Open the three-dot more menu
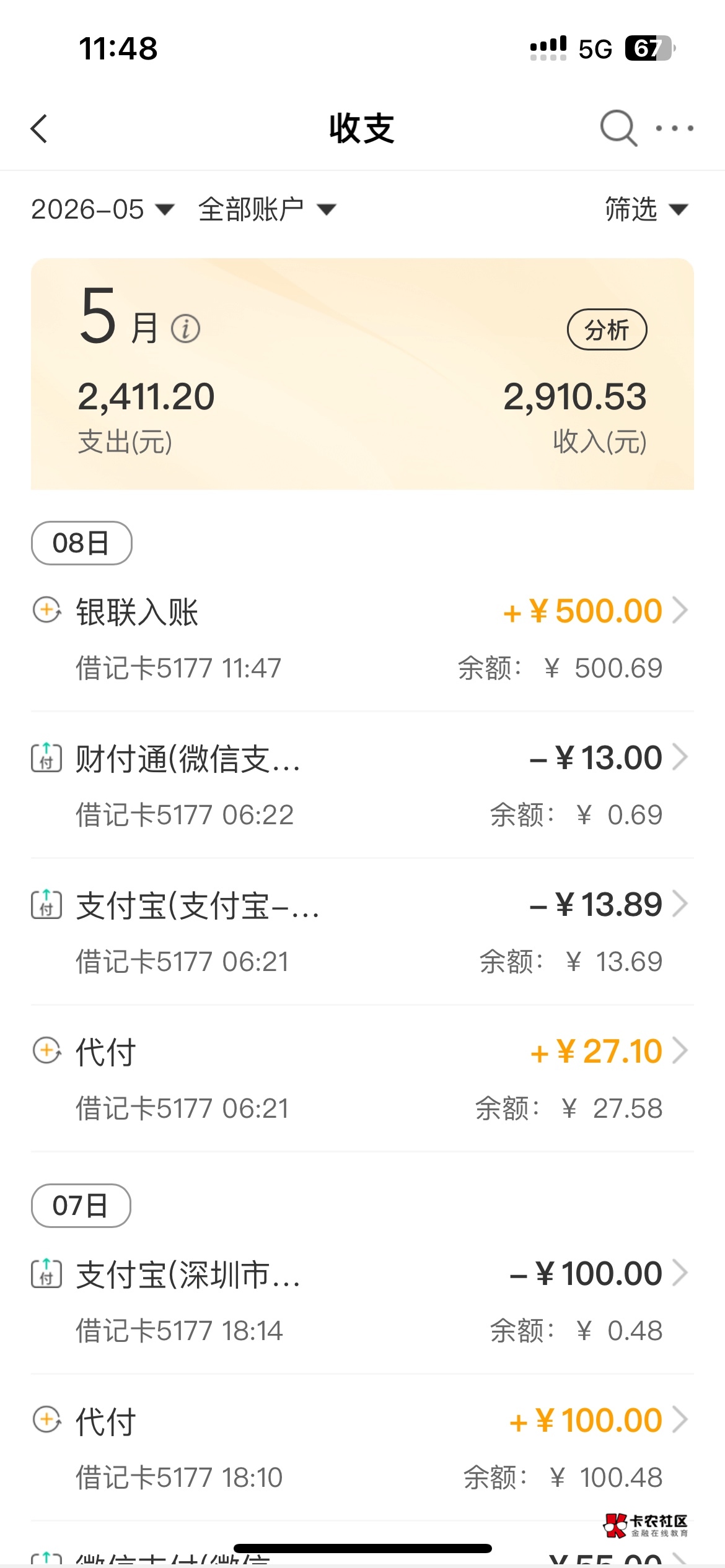 point(675,128)
